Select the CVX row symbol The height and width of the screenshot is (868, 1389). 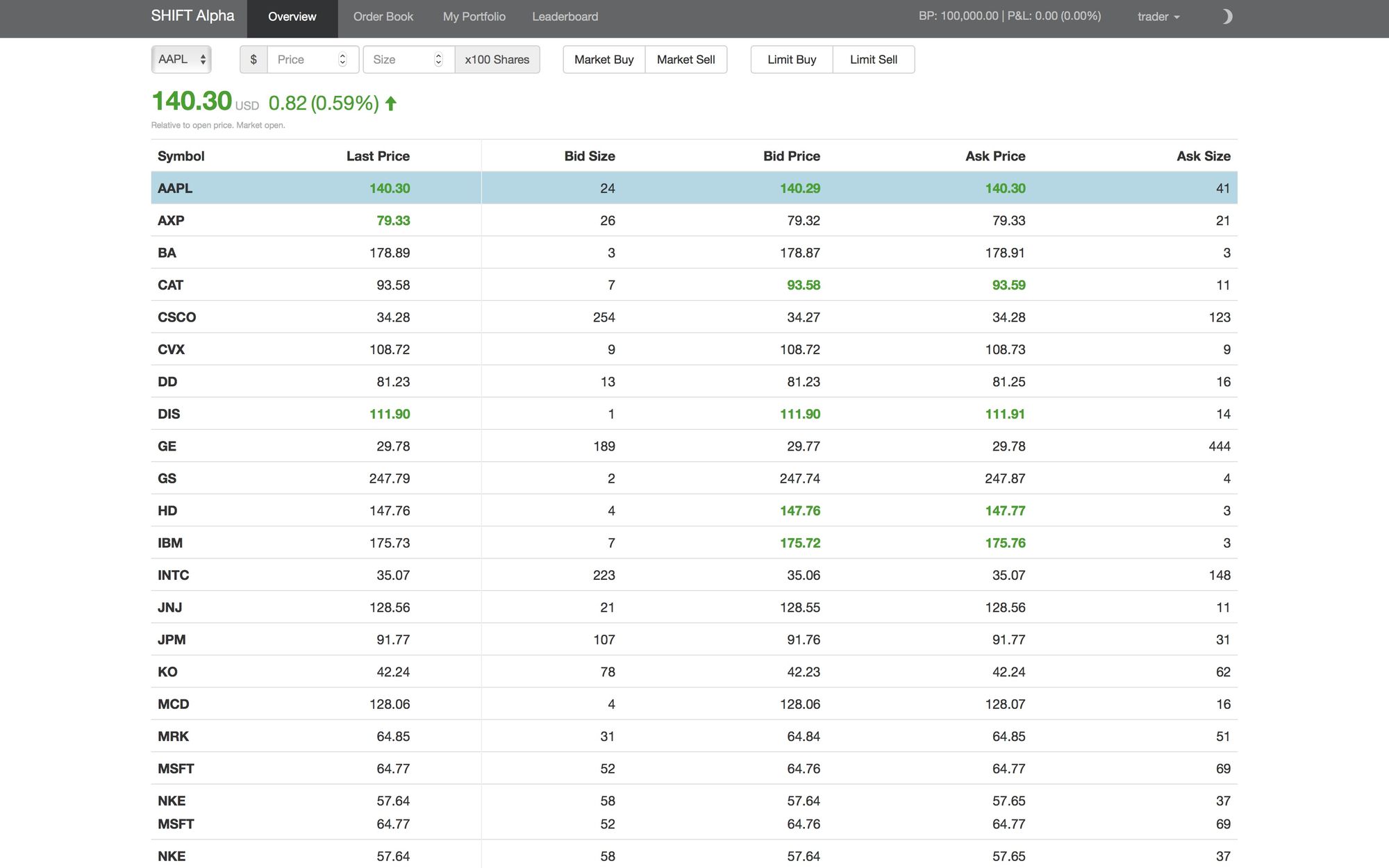pyautogui.click(x=171, y=350)
